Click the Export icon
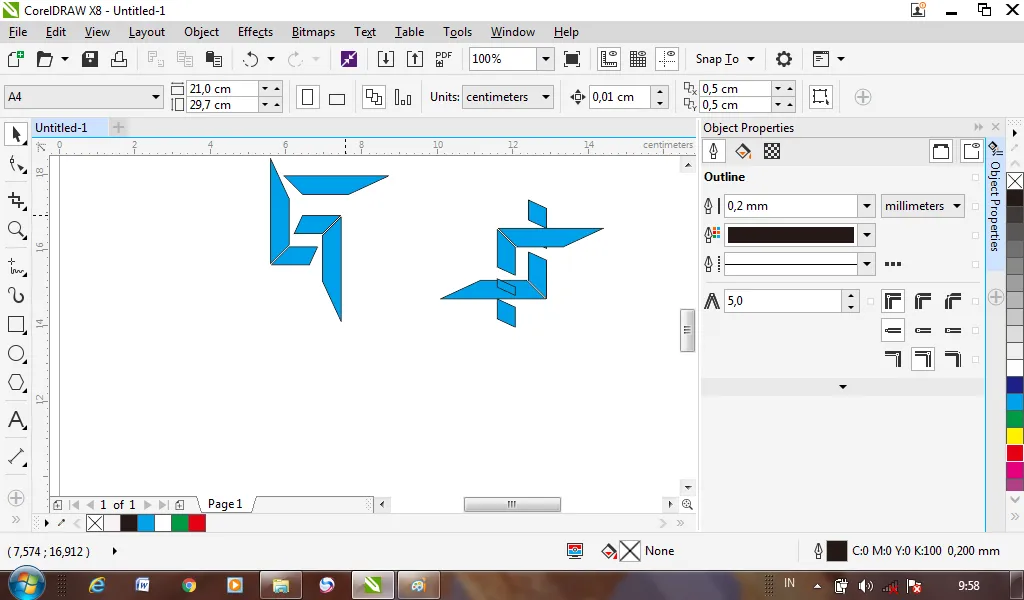Viewport: 1024px width, 600px height. [415, 59]
